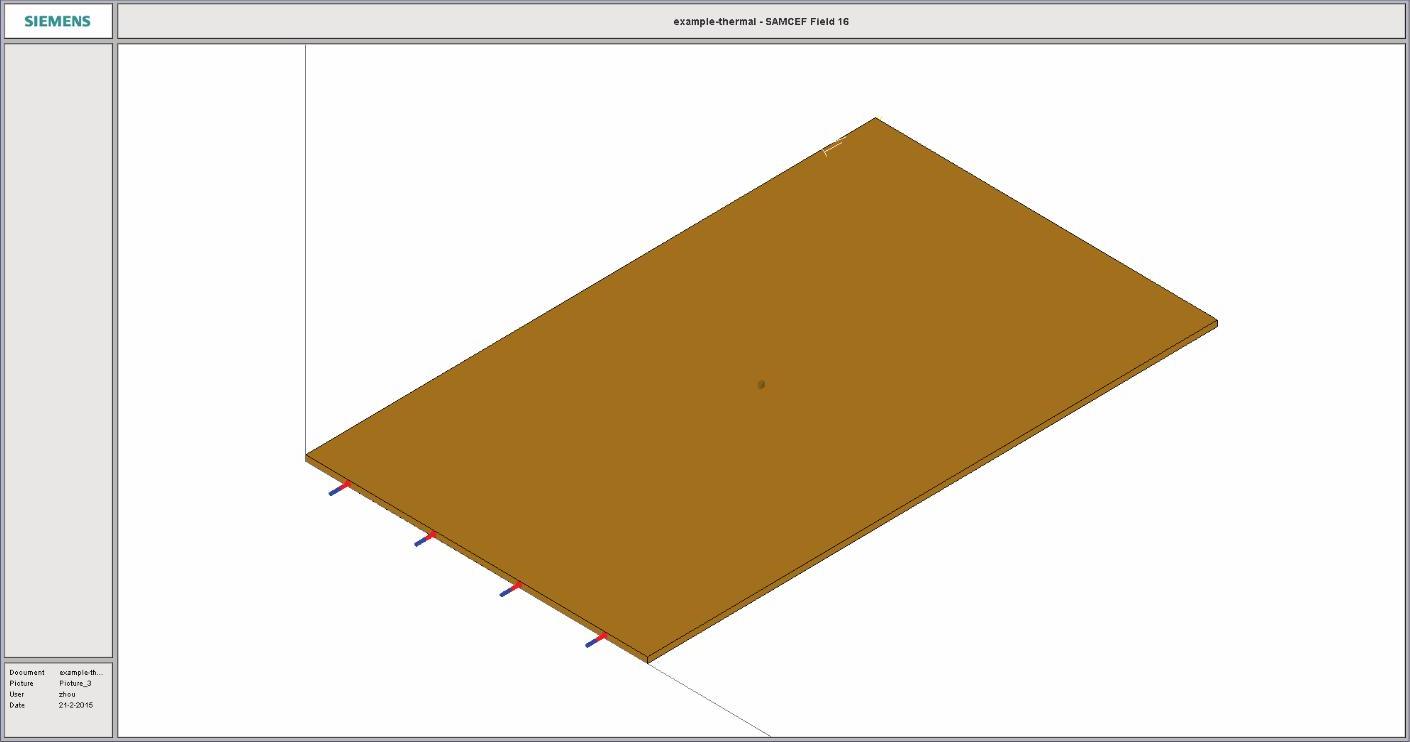Click the Document label in info panel
Viewport: 1410px width, 742px height.
[x=27, y=672]
